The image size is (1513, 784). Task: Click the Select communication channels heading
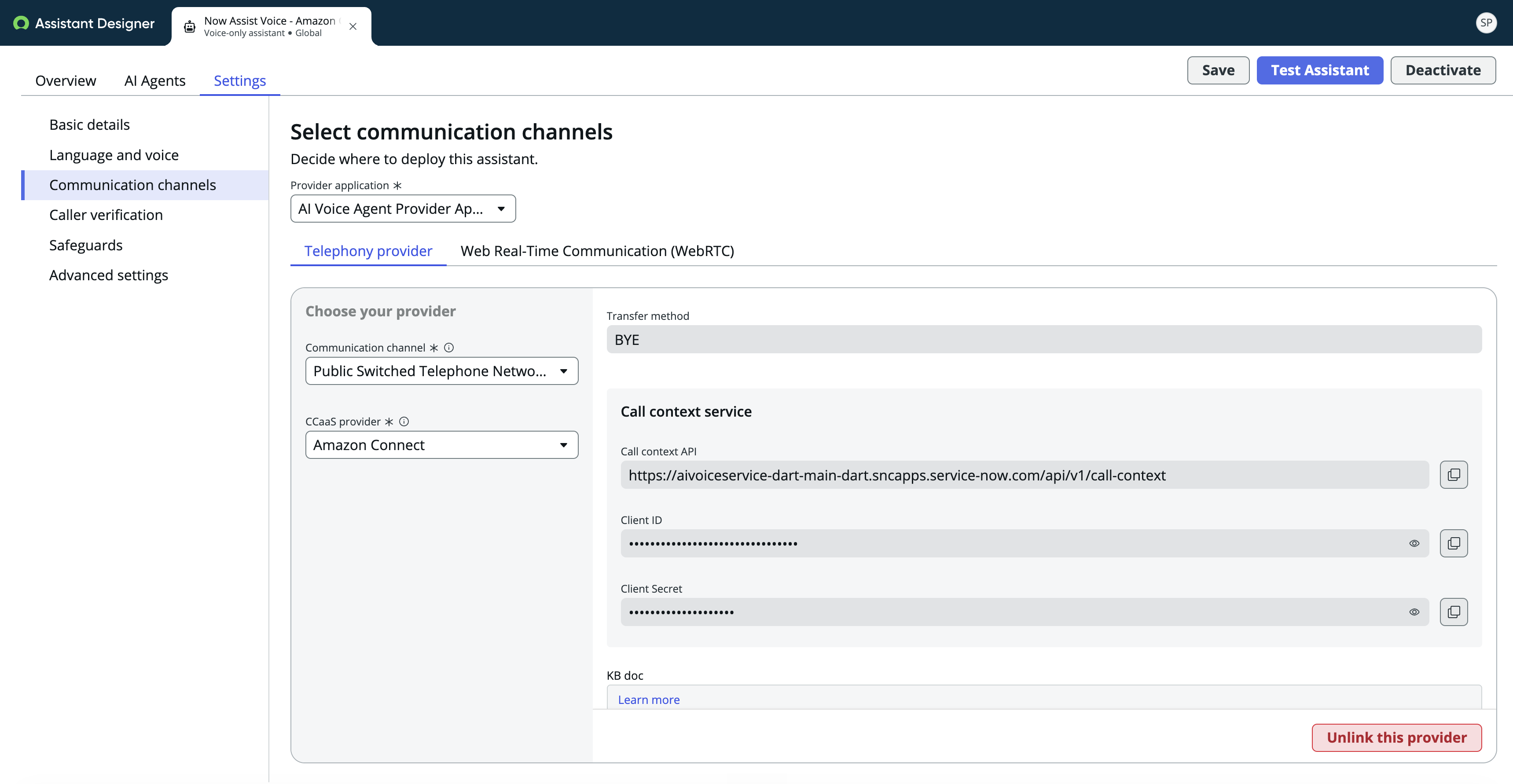pos(451,132)
